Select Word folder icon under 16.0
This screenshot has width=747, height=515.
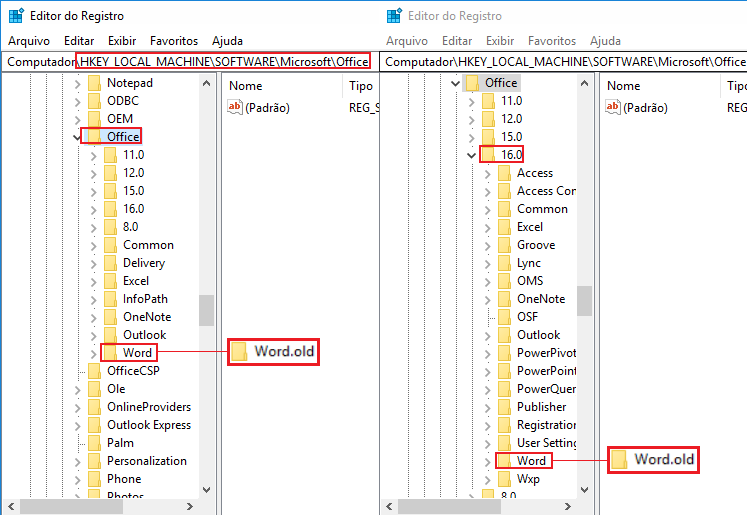pos(504,461)
